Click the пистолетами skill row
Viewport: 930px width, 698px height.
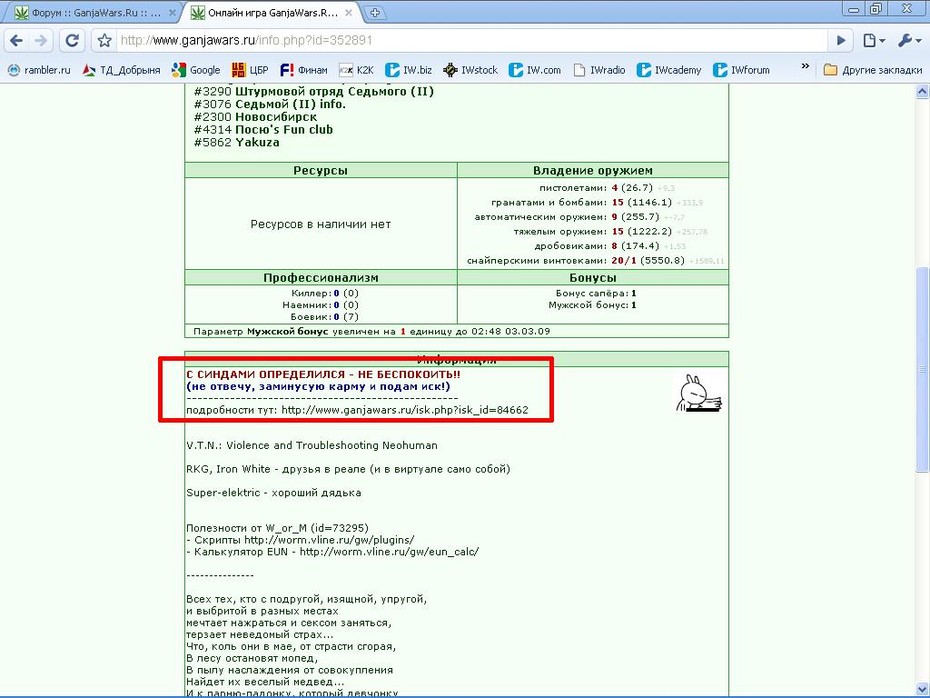pyautogui.click(x=607, y=188)
